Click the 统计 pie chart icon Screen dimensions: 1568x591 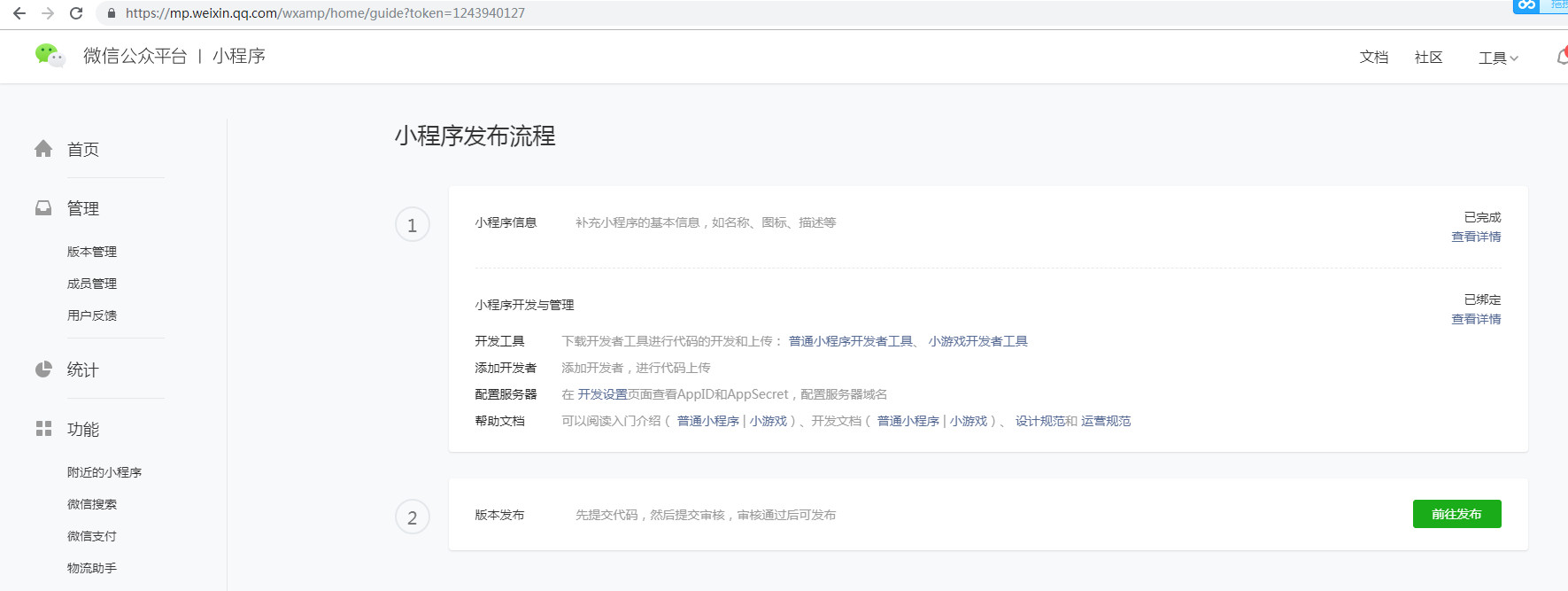pyautogui.click(x=43, y=369)
